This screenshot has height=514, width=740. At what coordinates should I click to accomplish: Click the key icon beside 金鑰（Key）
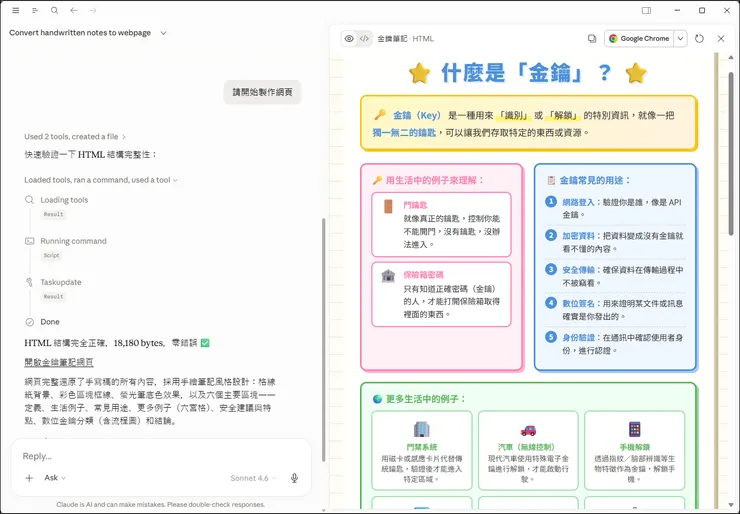click(x=380, y=115)
